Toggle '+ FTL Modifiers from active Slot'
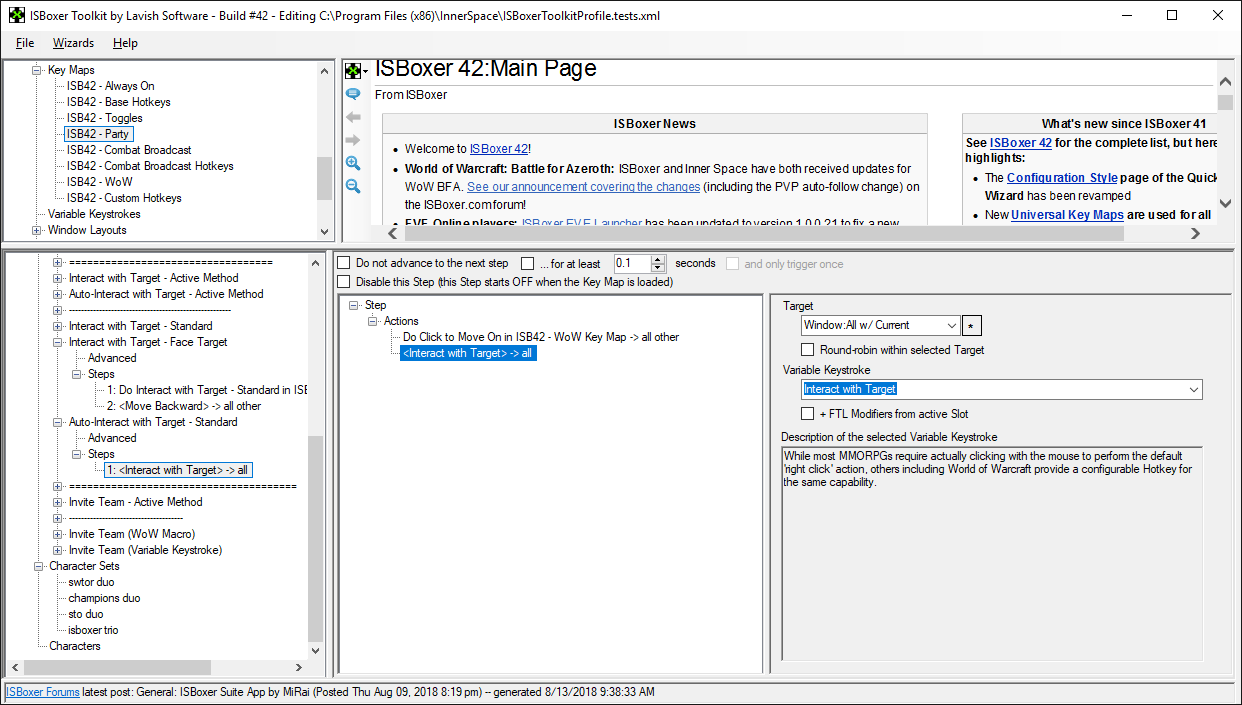Screen dimensions: 1242x705 [808, 414]
